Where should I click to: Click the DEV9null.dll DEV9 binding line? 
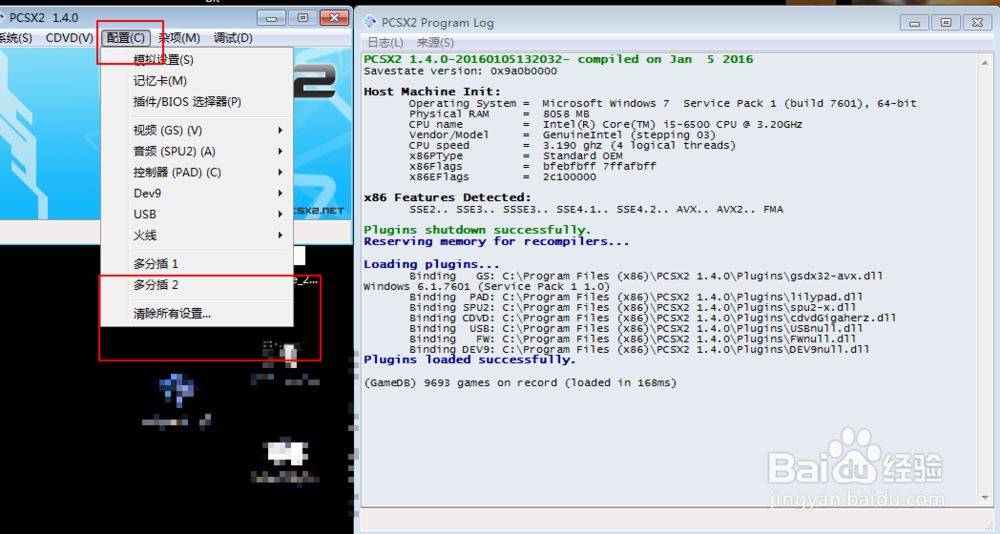pyautogui.click(x=639, y=349)
